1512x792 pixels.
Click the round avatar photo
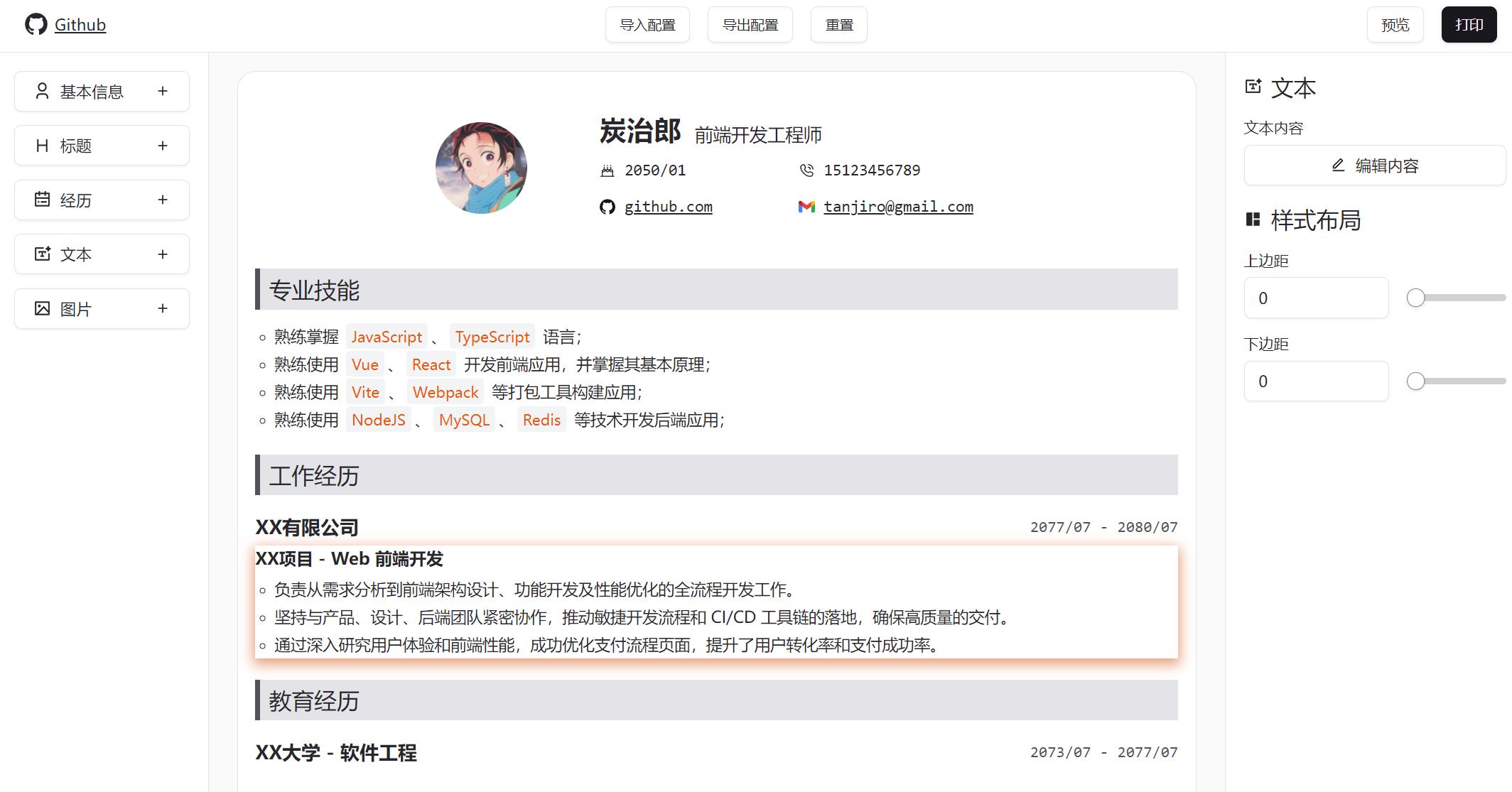point(481,168)
